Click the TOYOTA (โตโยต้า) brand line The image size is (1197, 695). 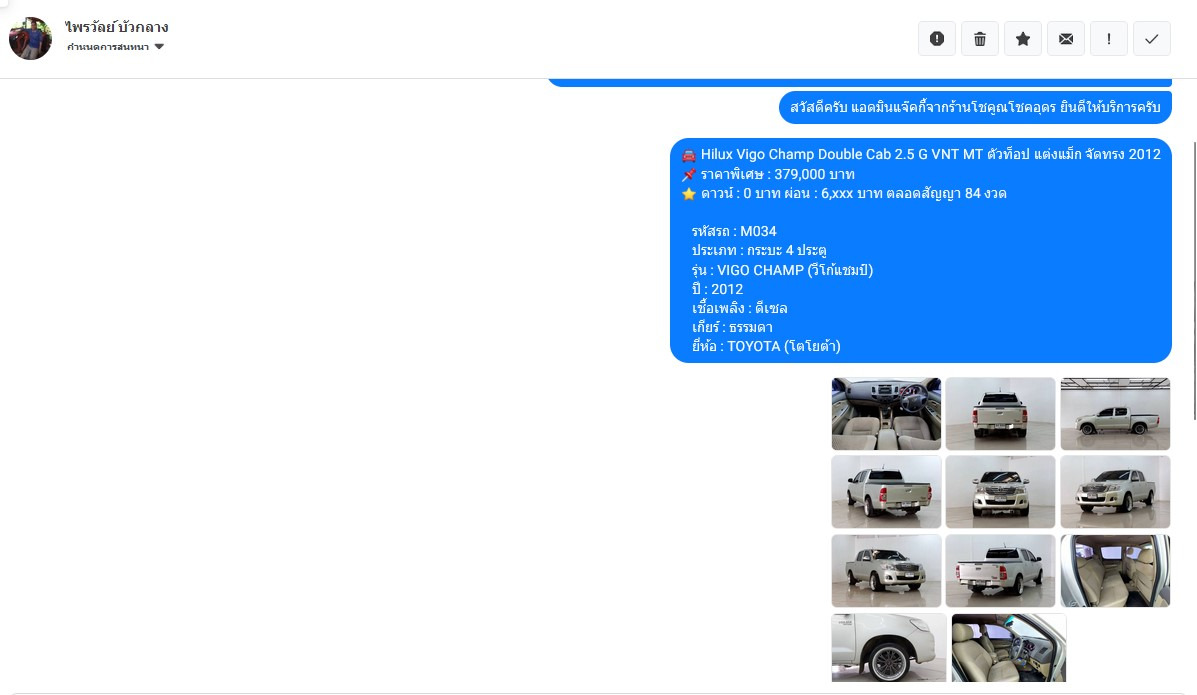click(x=766, y=347)
